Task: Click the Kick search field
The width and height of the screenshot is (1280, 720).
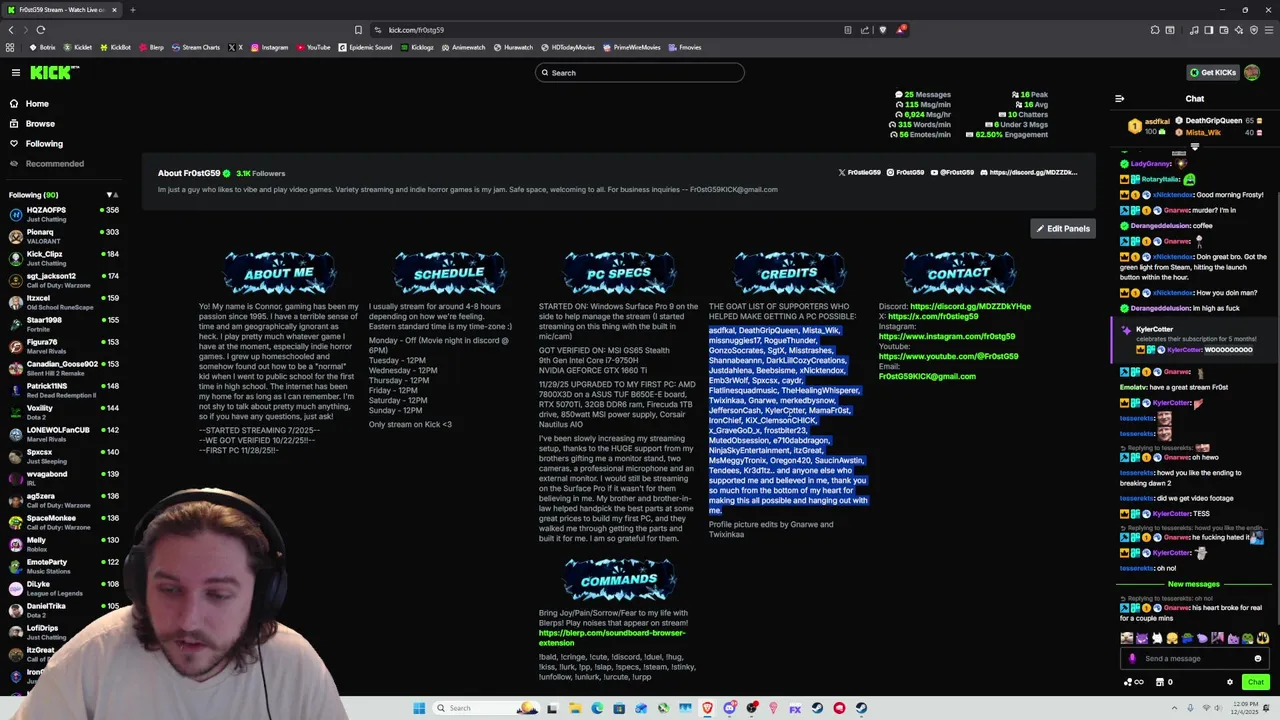Action: 640,72
